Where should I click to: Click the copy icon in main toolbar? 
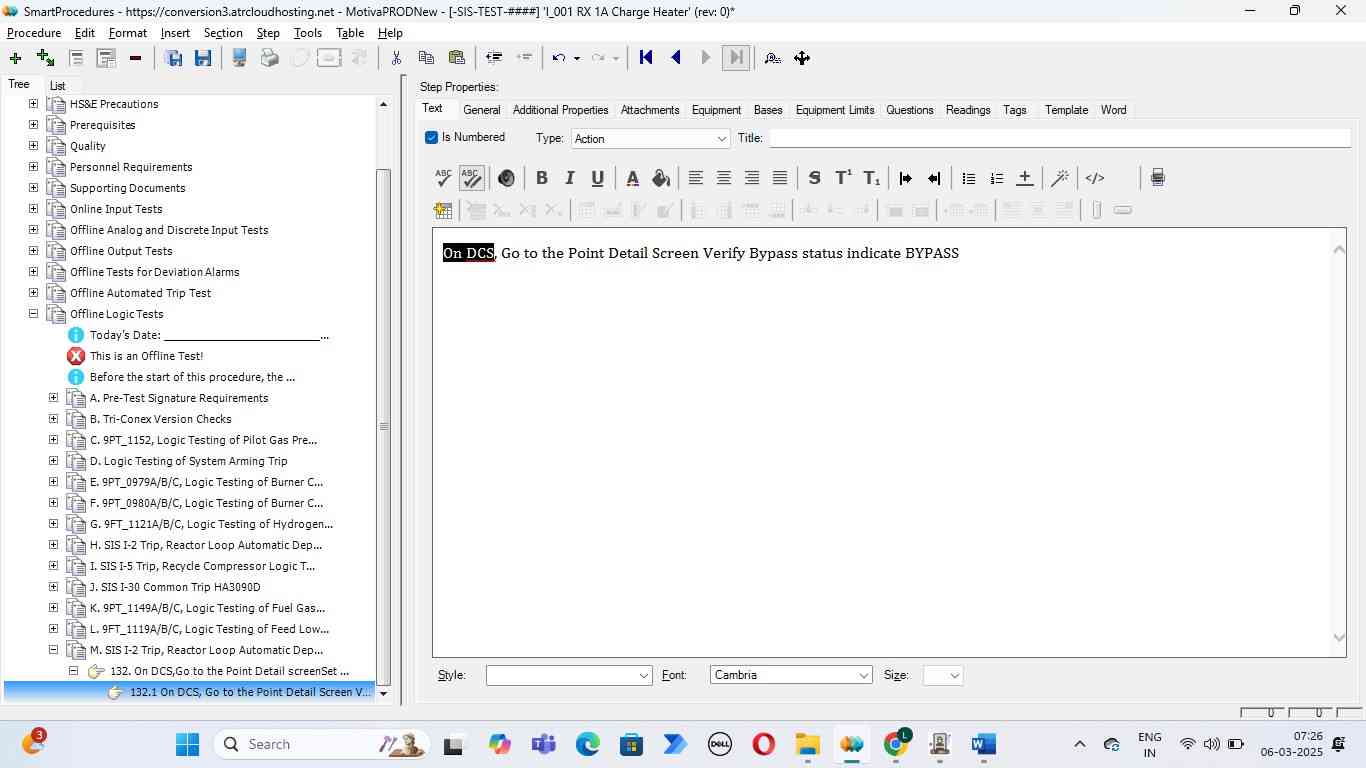tap(426, 58)
